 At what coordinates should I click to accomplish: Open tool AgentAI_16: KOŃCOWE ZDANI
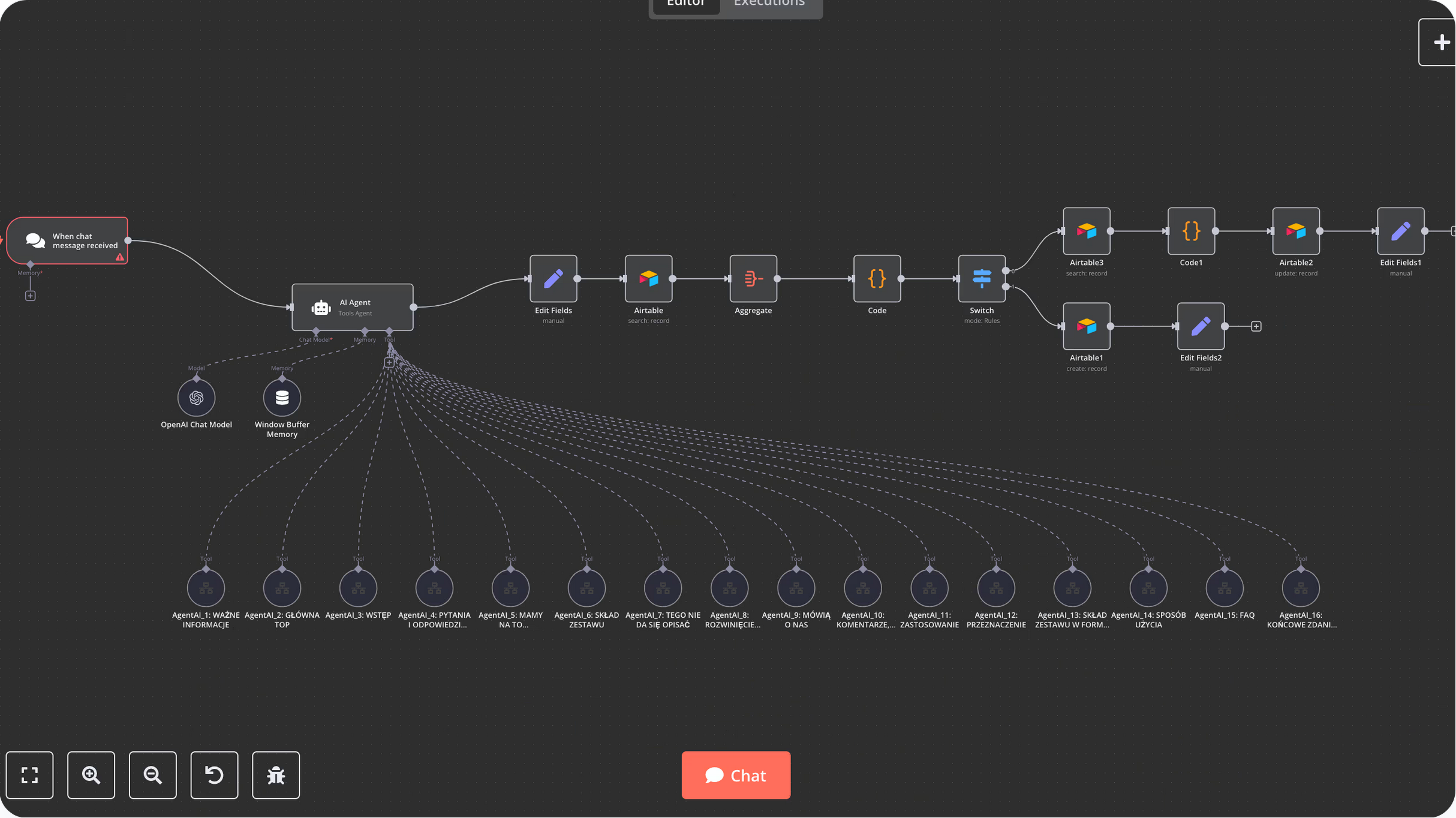click(1301, 588)
